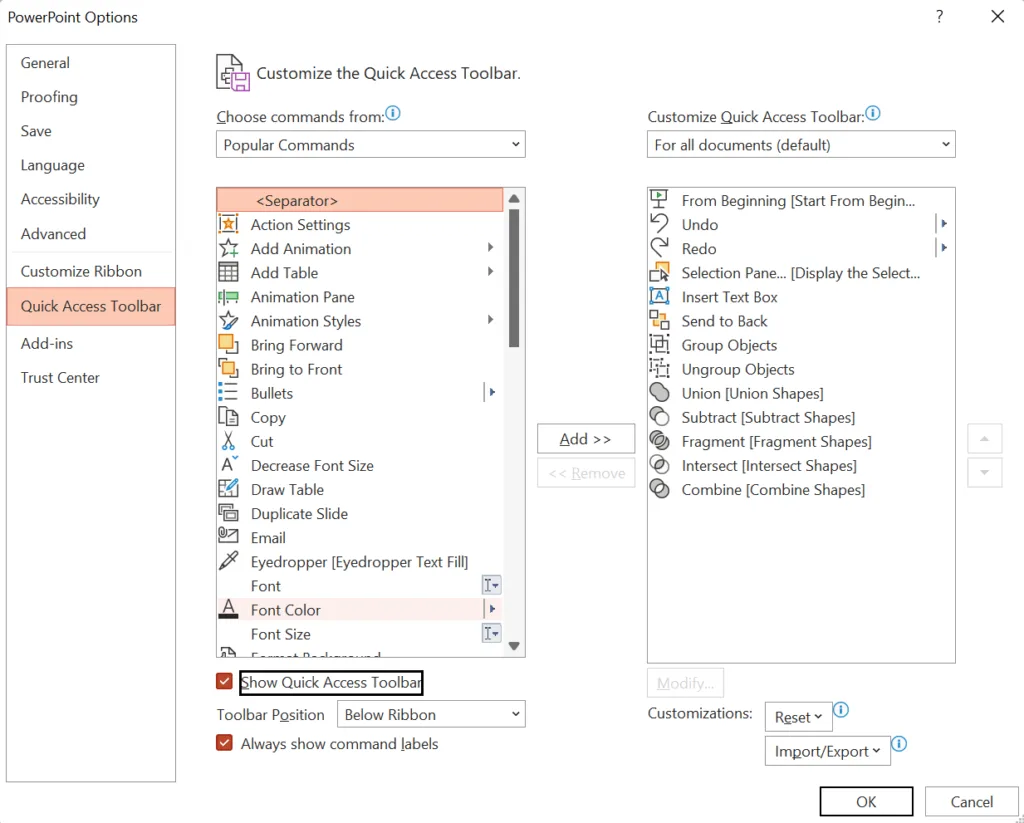Click the Redo arrow icon
Viewport: 1024px width, 823px height.
coord(660,248)
